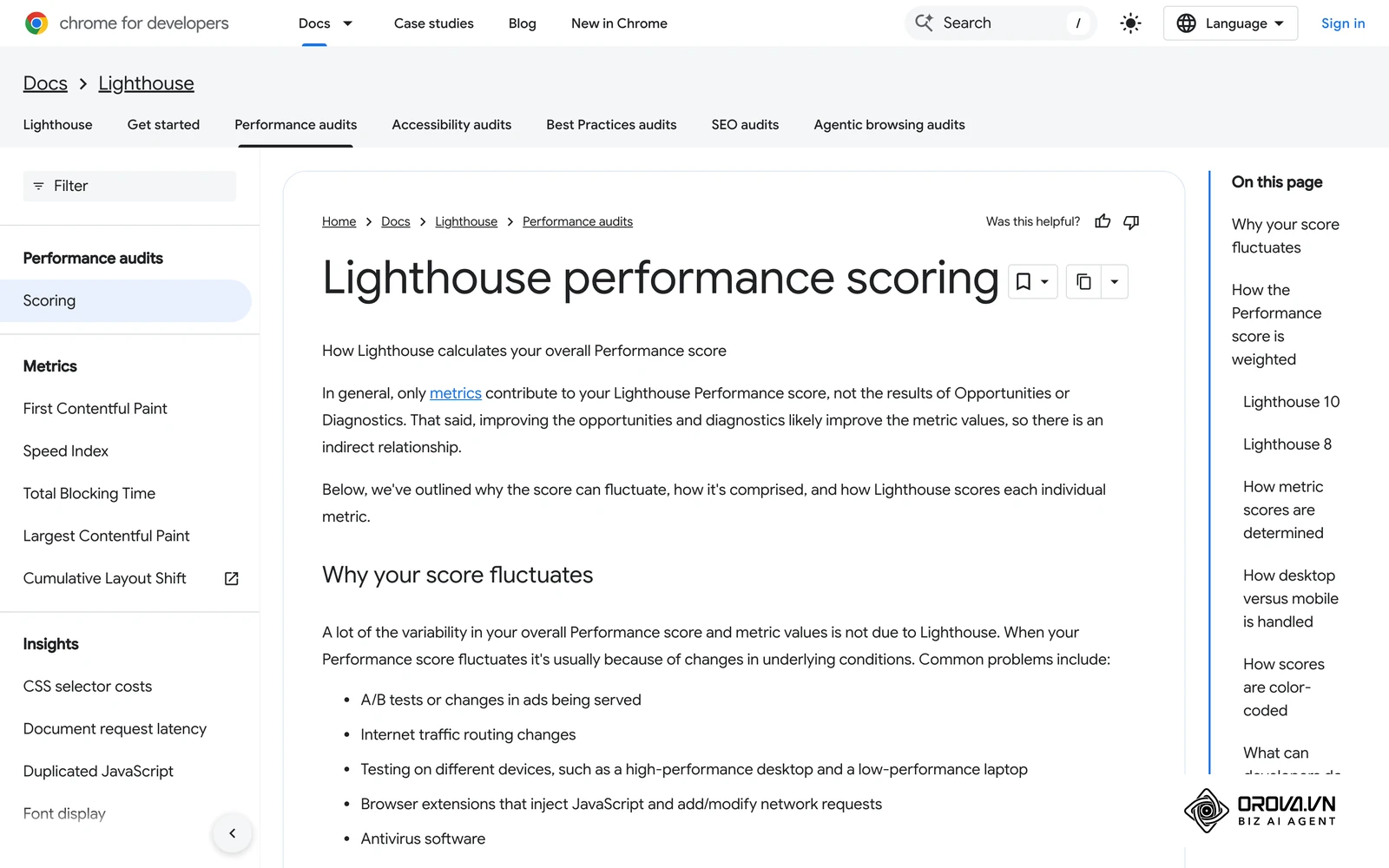Open Largest Contentful Paint sidebar item

point(106,536)
